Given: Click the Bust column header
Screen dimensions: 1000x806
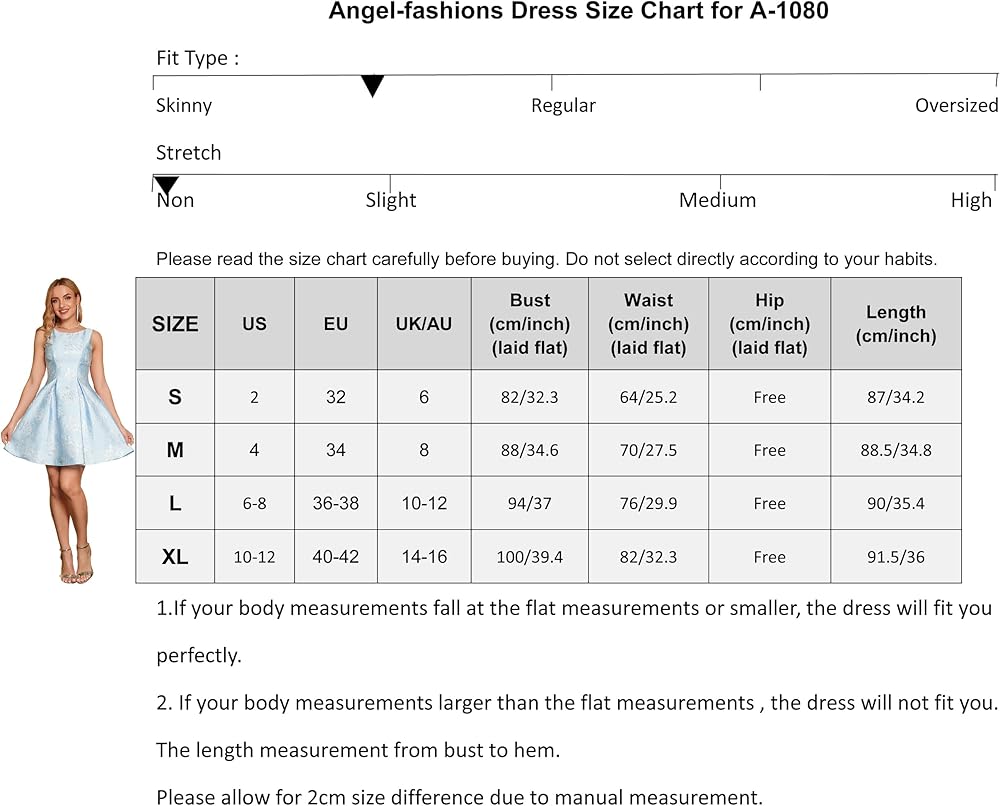Looking at the screenshot, I should pyautogui.click(x=530, y=324).
